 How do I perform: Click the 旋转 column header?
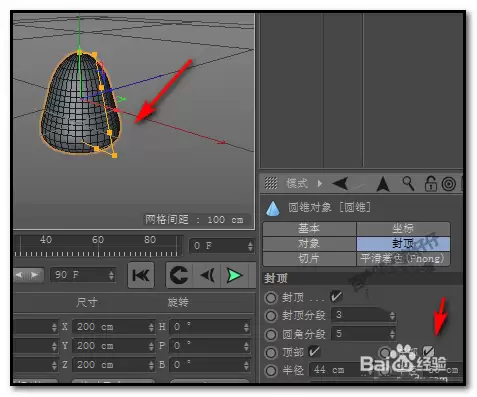click(178, 302)
